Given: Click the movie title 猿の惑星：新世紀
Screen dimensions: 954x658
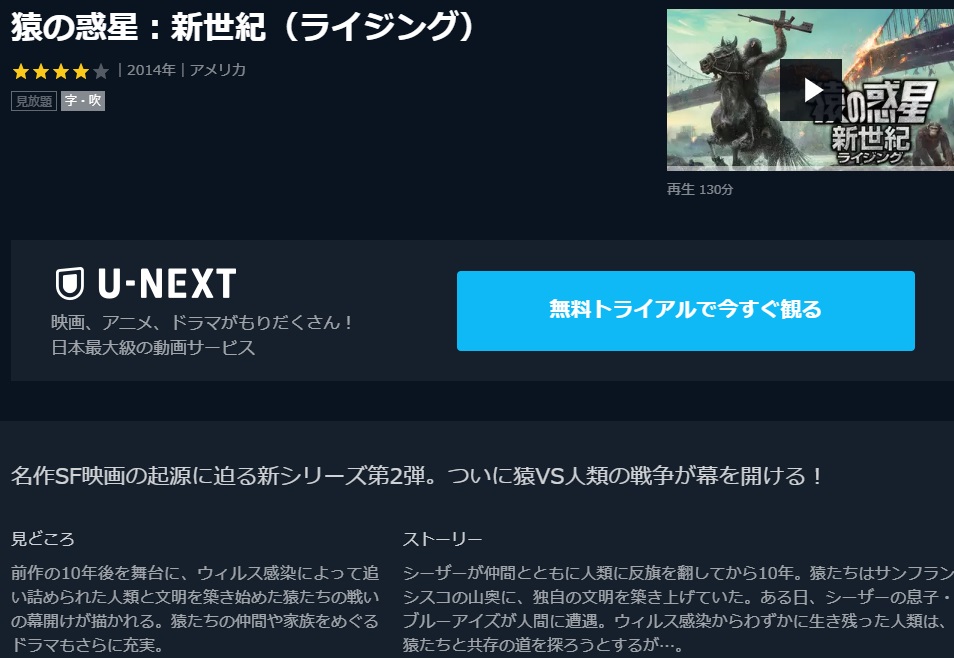Looking at the screenshot, I should tap(139, 27).
